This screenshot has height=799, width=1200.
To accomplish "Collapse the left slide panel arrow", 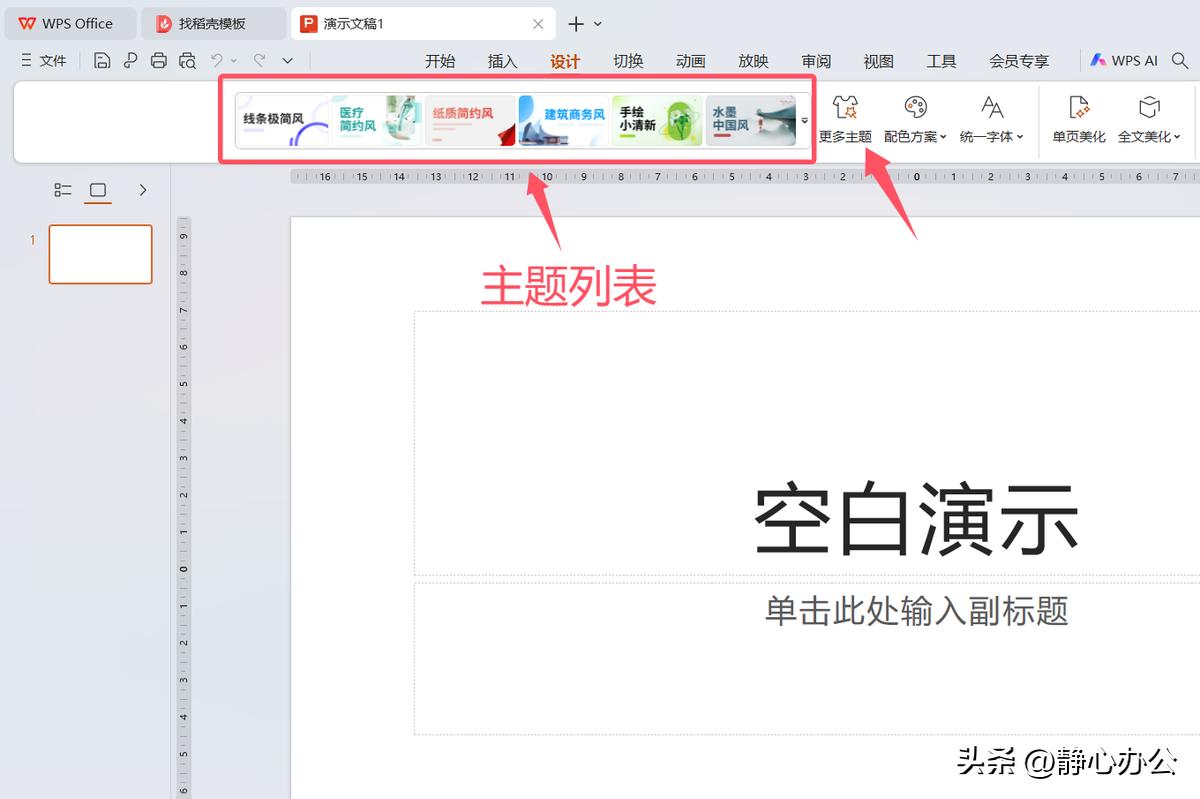I will tap(142, 189).
